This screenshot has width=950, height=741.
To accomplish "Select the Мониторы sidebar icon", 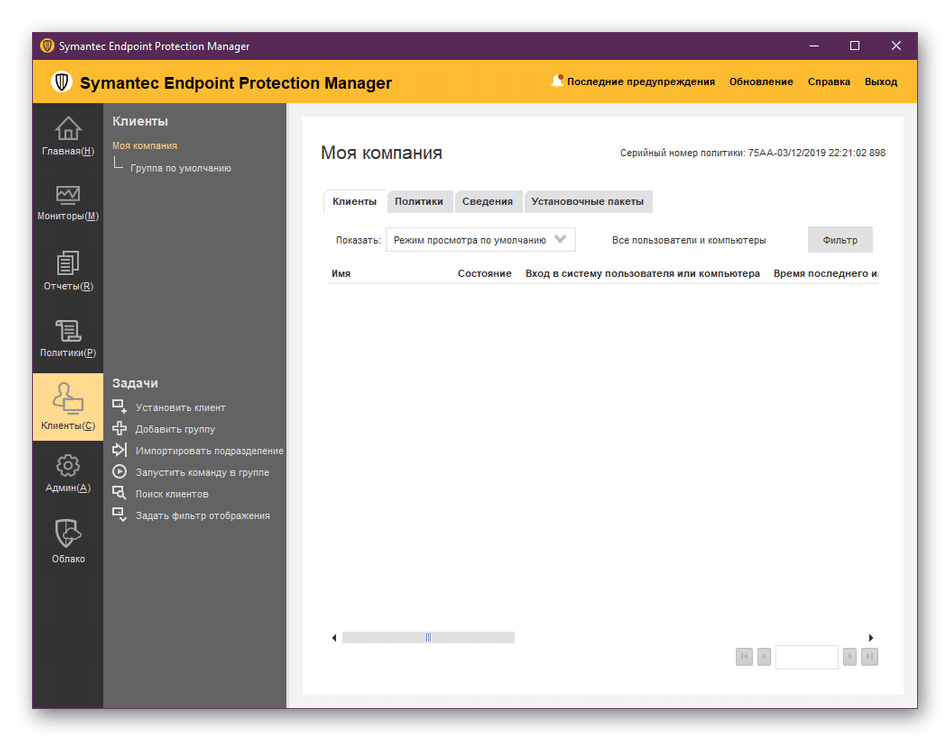I will [x=67, y=205].
